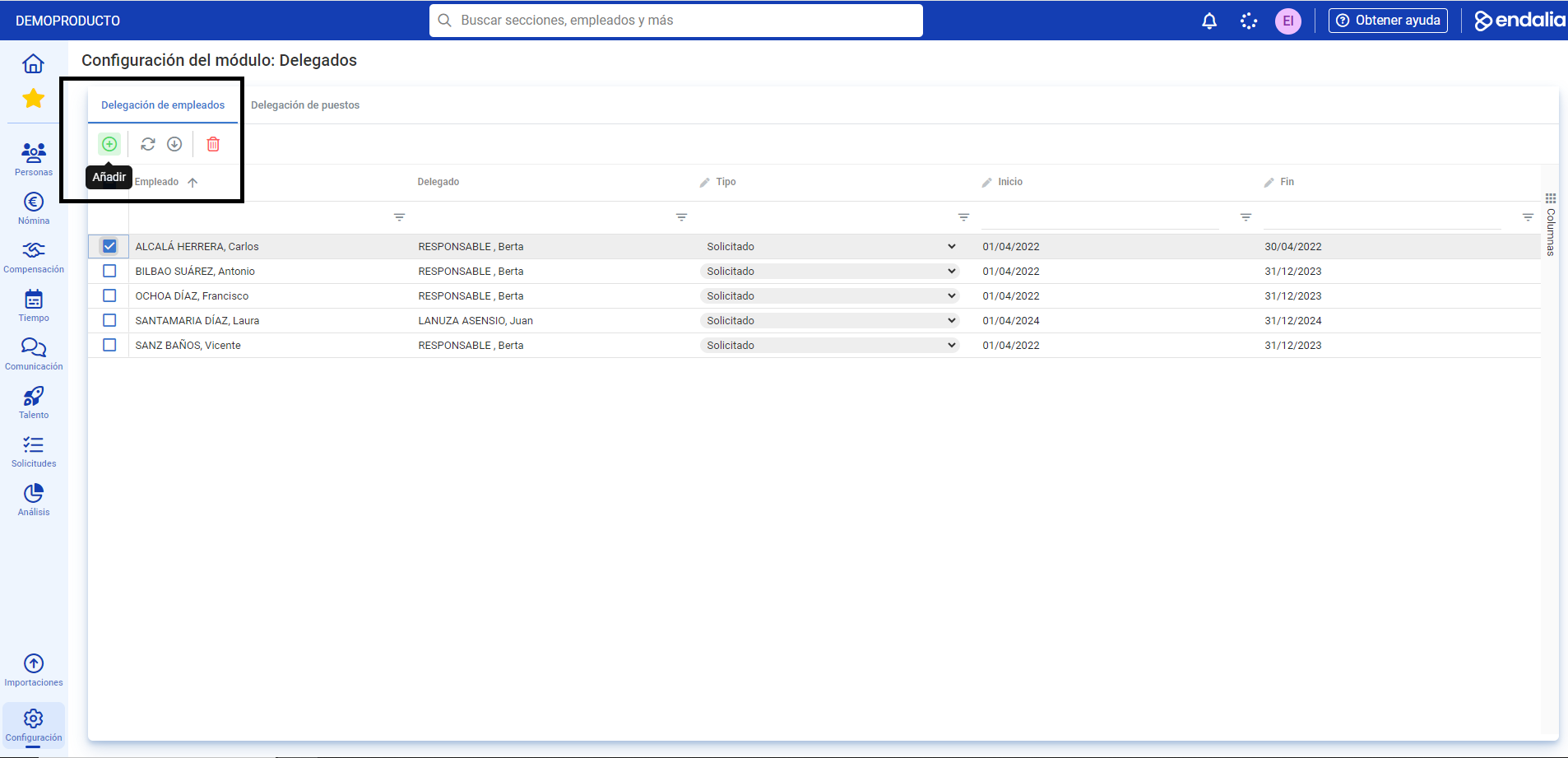Select the OCHOA DÍAZ, Francisco checkbox

(x=109, y=295)
